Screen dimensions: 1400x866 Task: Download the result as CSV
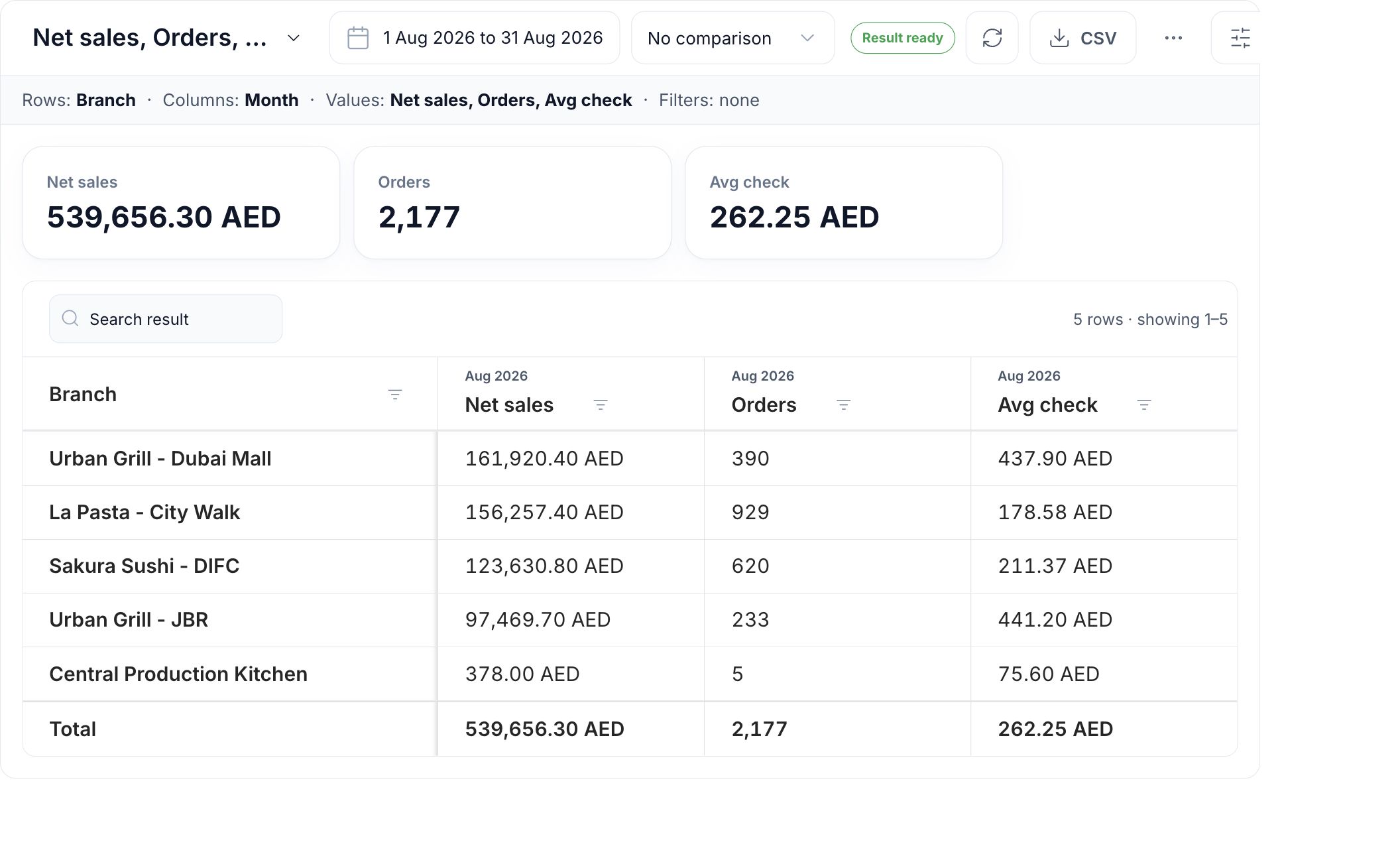tap(1082, 38)
